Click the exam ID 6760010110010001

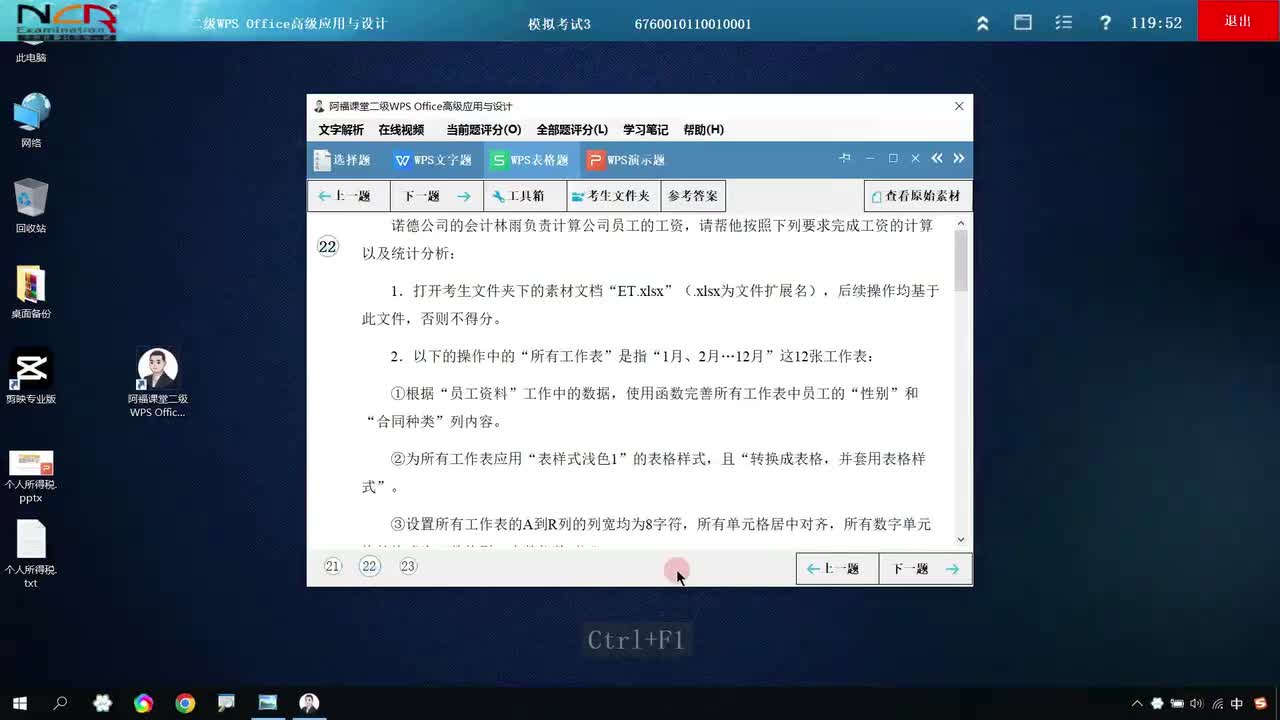click(693, 24)
